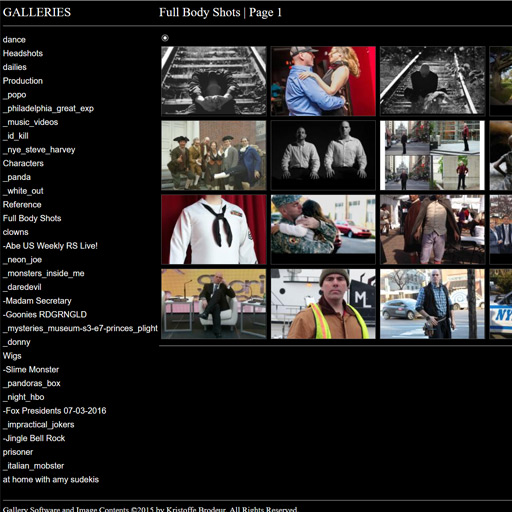Open the Wigs gallery link
This screenshot has width=512, height=512.
[x=12, y=356]
